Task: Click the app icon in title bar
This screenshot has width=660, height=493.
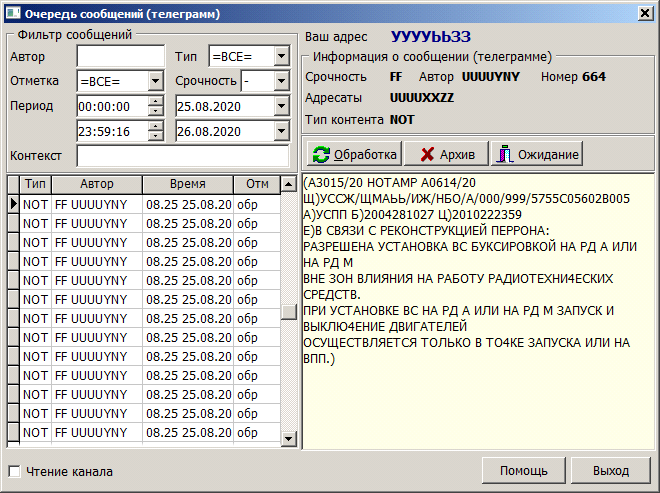Action: (x=11, y=10)
